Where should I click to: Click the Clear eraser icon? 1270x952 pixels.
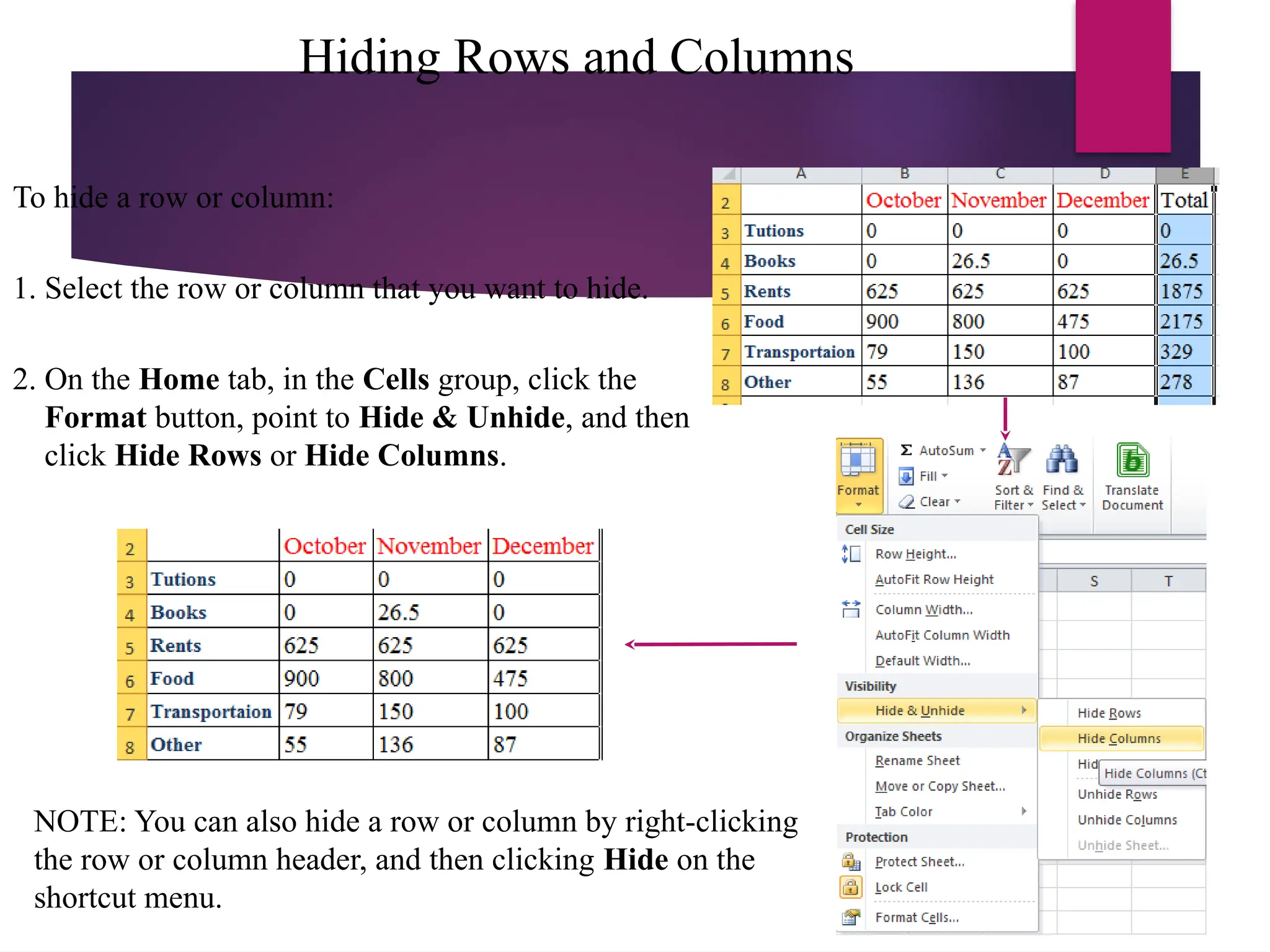(907, 501)
